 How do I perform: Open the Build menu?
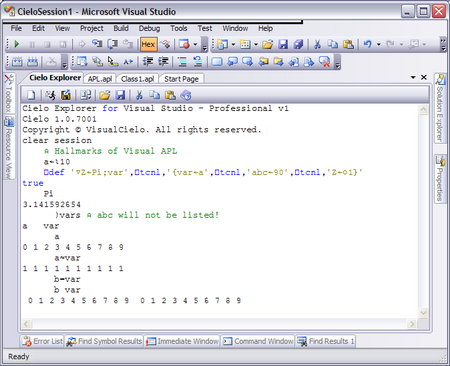[121, 28]
